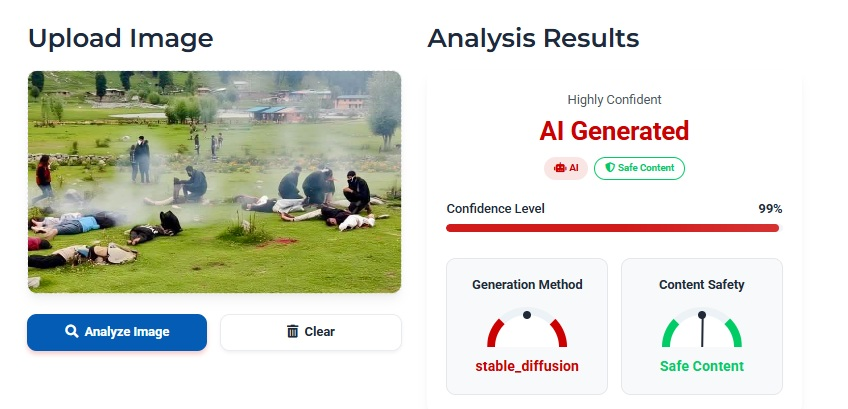Open the Content Safety card
Screen dimensions: 848x409
click(x=702, y=326)
